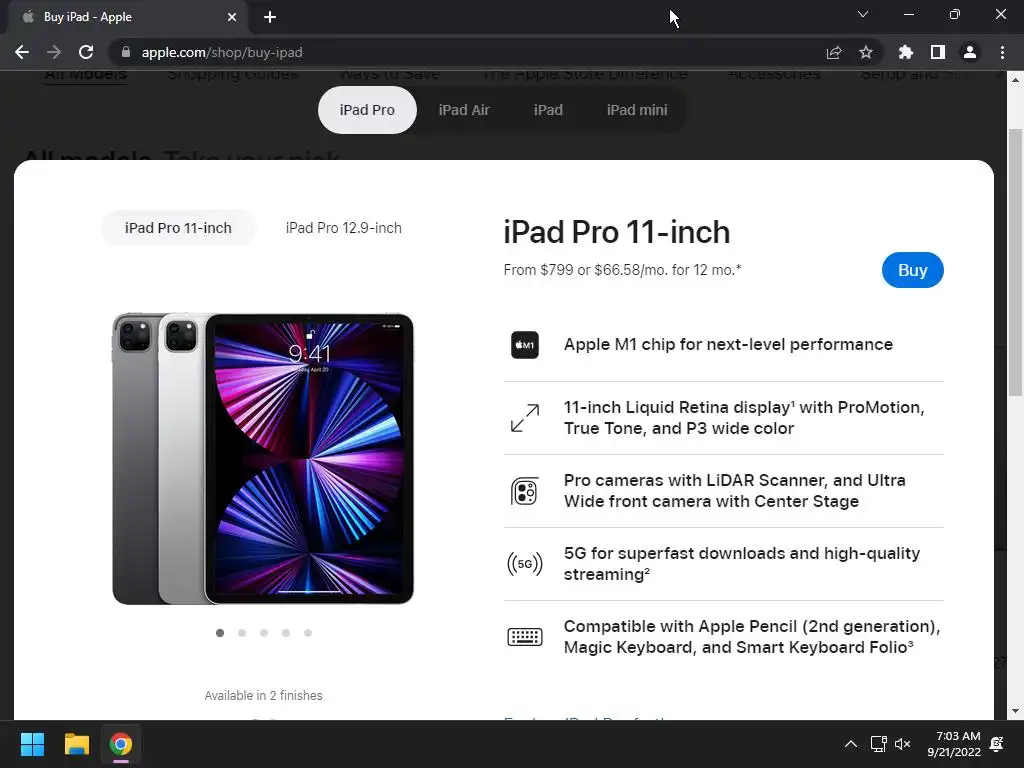Click Apple M1 chip icon
Viewport: 1024px width, 768px height.
point(524,345)
